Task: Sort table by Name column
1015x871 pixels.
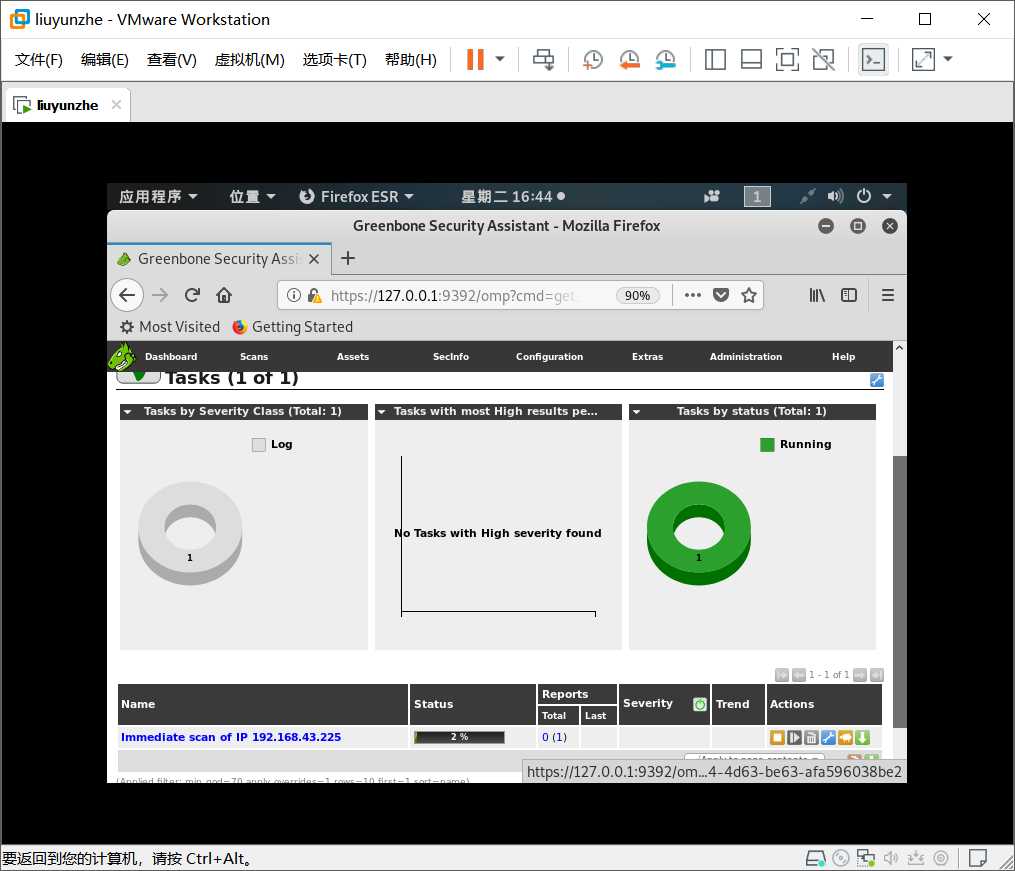Action: (x=138, y=704)
